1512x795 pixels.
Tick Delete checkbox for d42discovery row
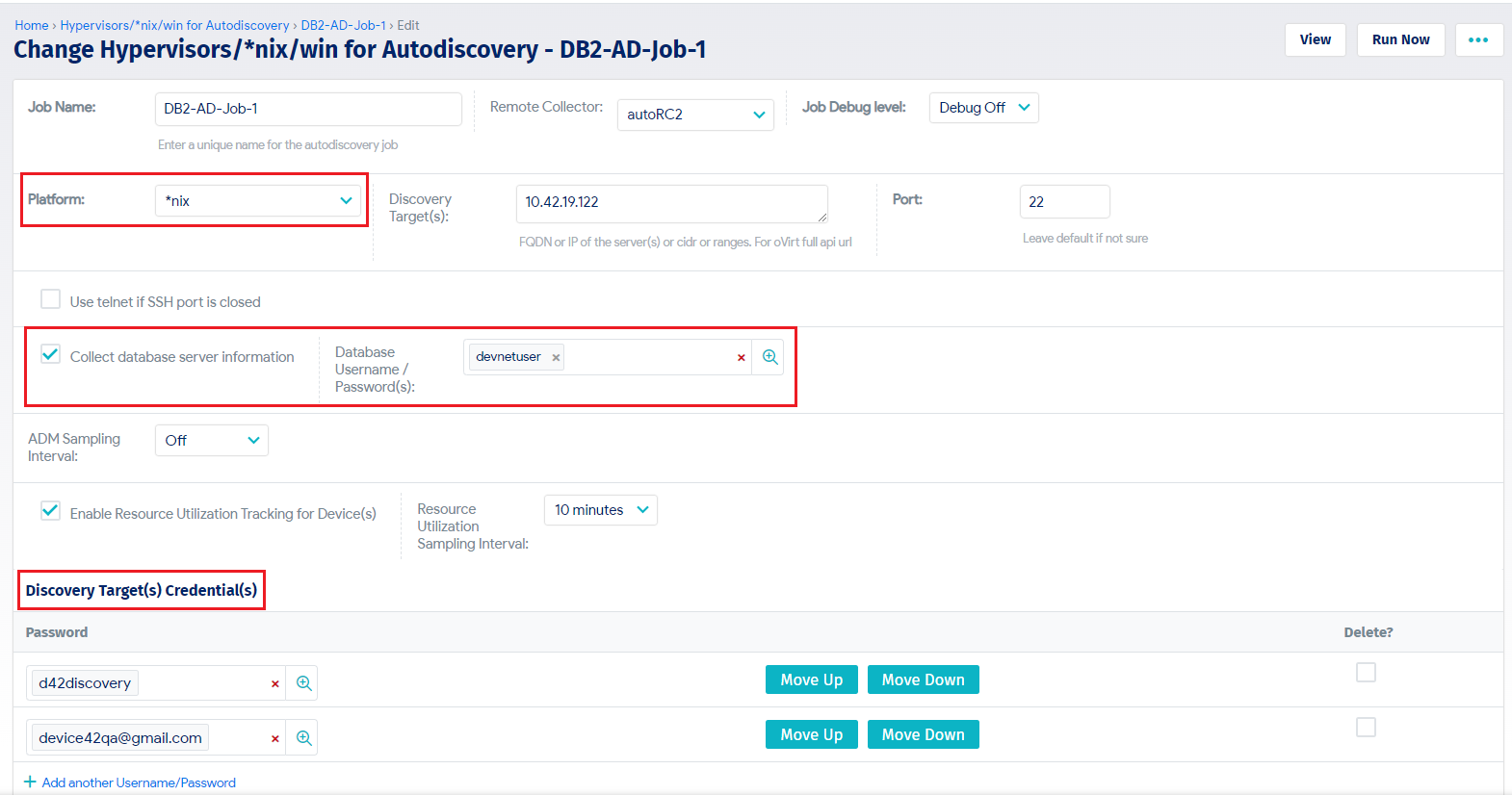coord(1366,672)
